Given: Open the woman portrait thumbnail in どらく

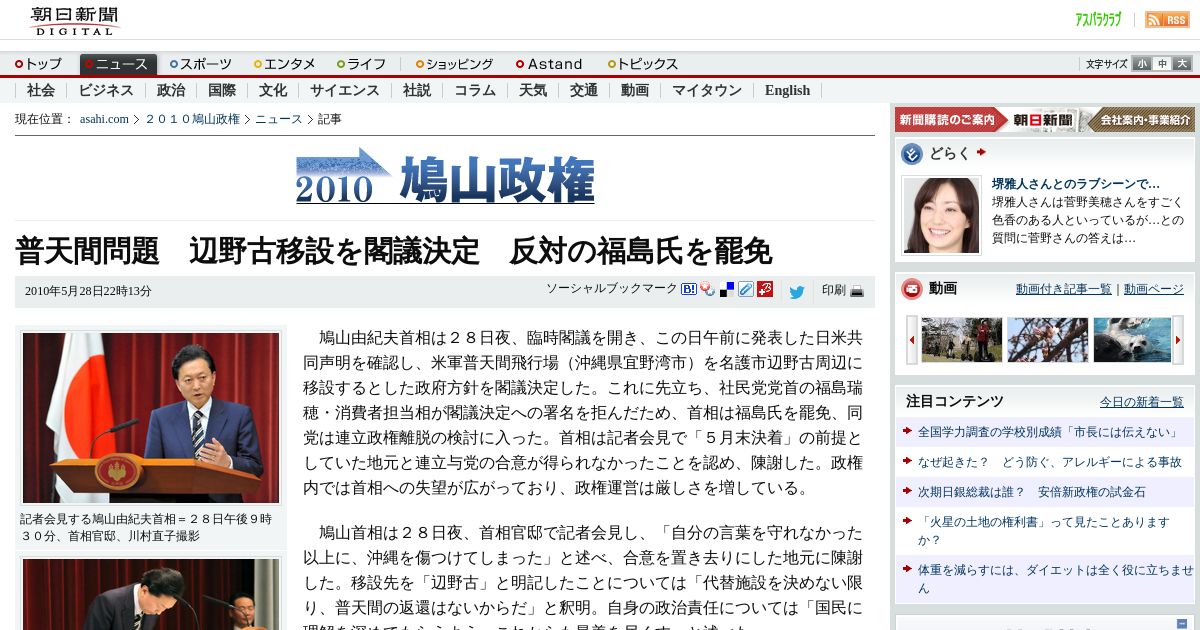Looking at the screenshot, I should tap(941, 215).
